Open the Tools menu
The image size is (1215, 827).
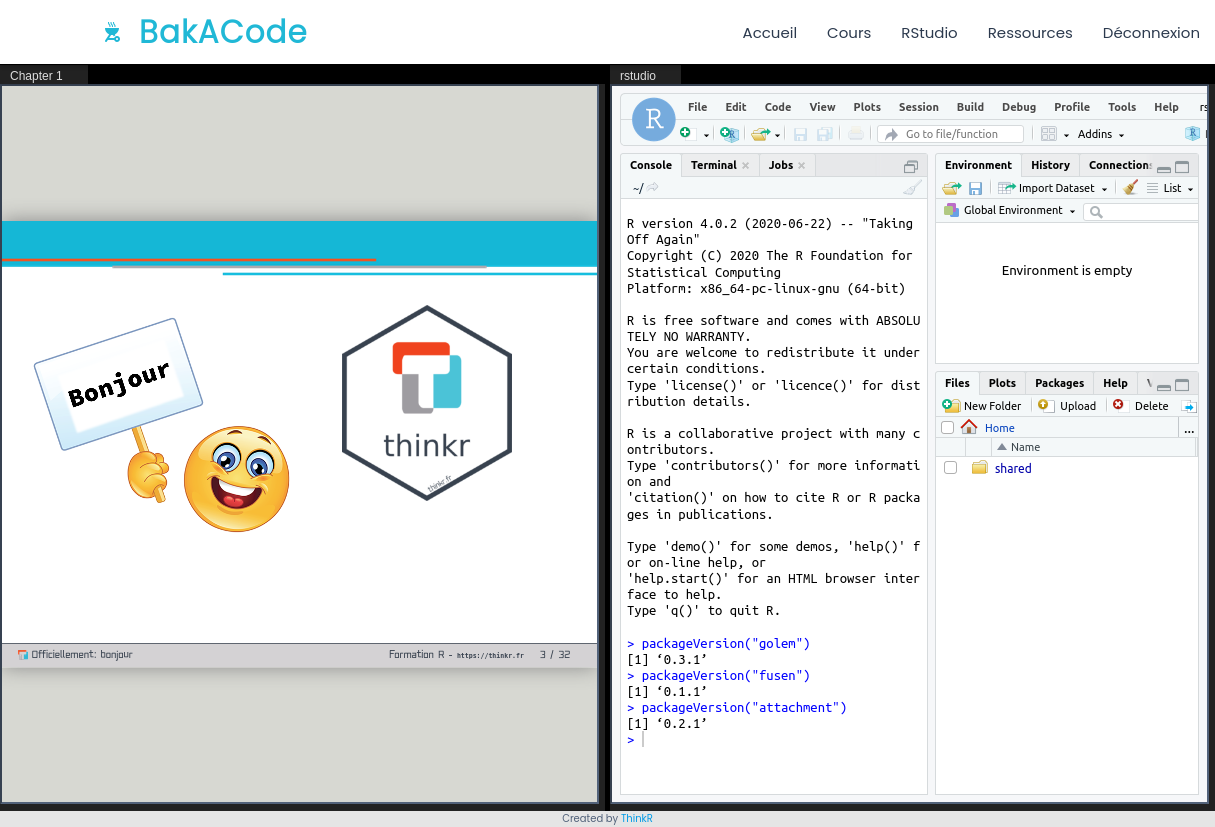[x=1122, y=107]
